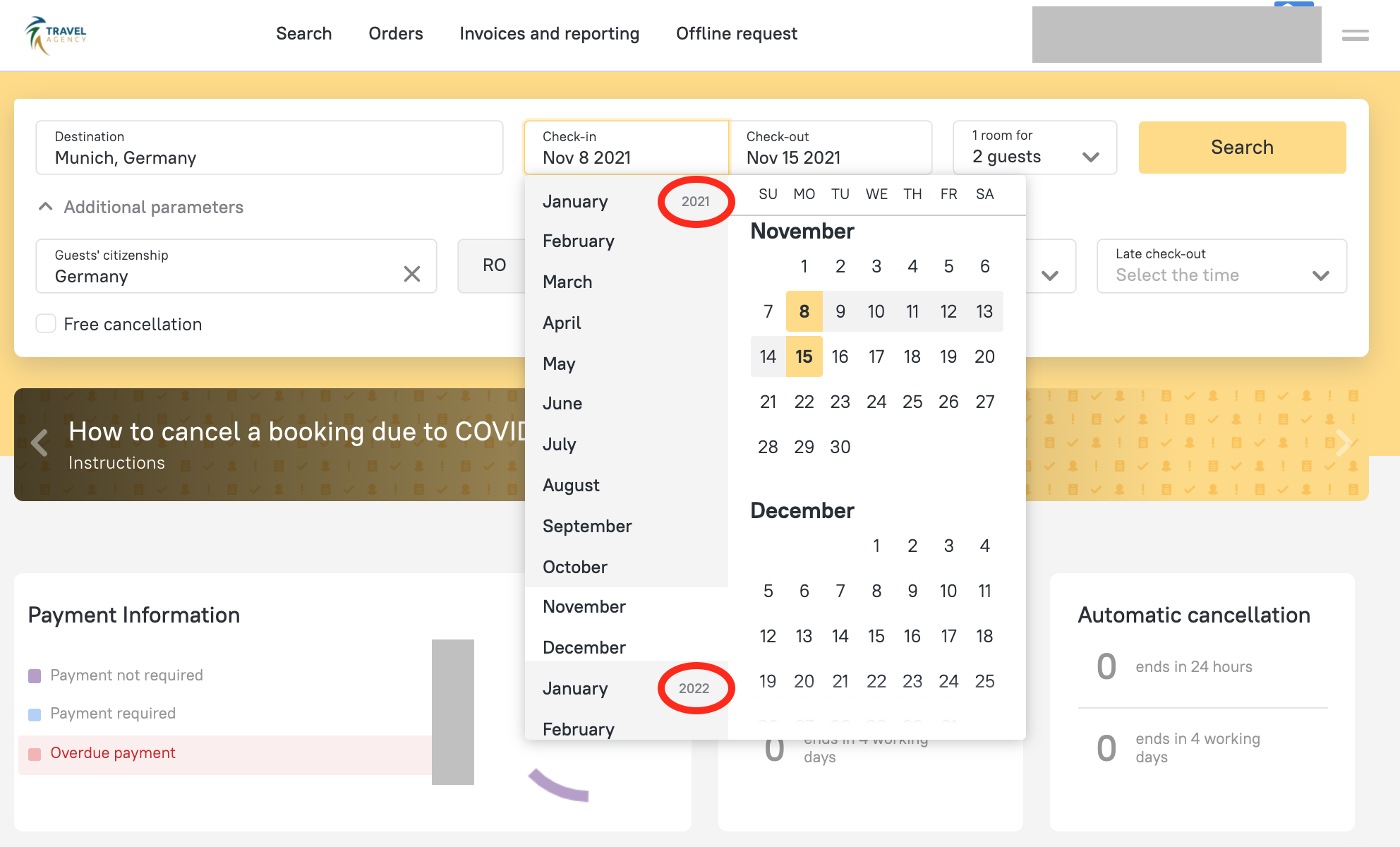Click the purple Payment not required swatch

35,675
